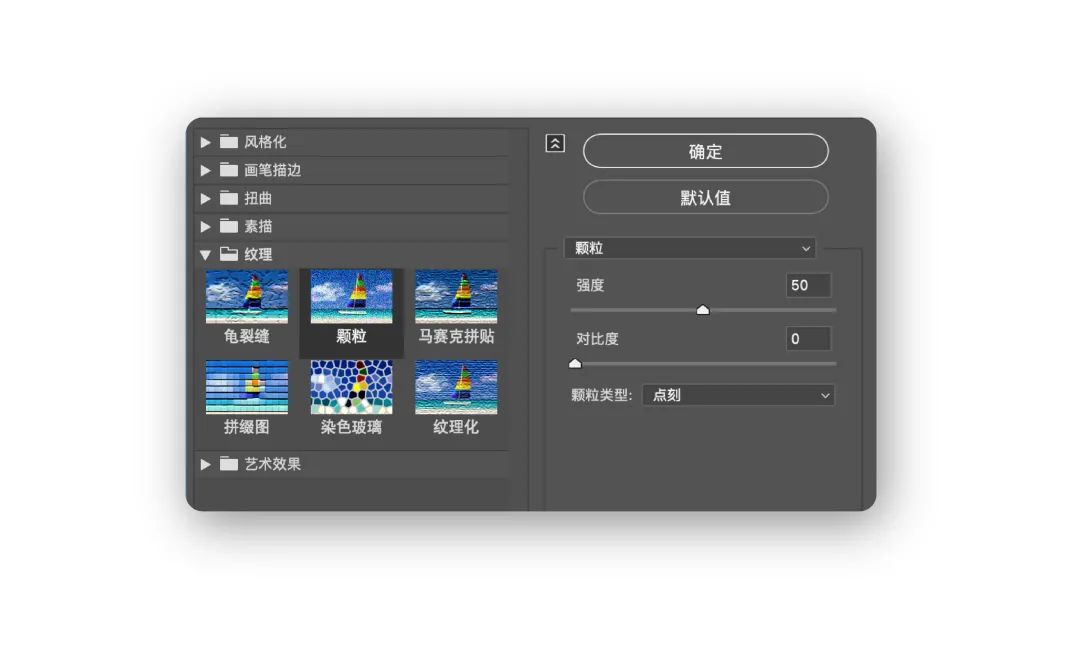Screen dimensions: 1080x648
Task: Click the 确定 button
Action: pos(705,151)
